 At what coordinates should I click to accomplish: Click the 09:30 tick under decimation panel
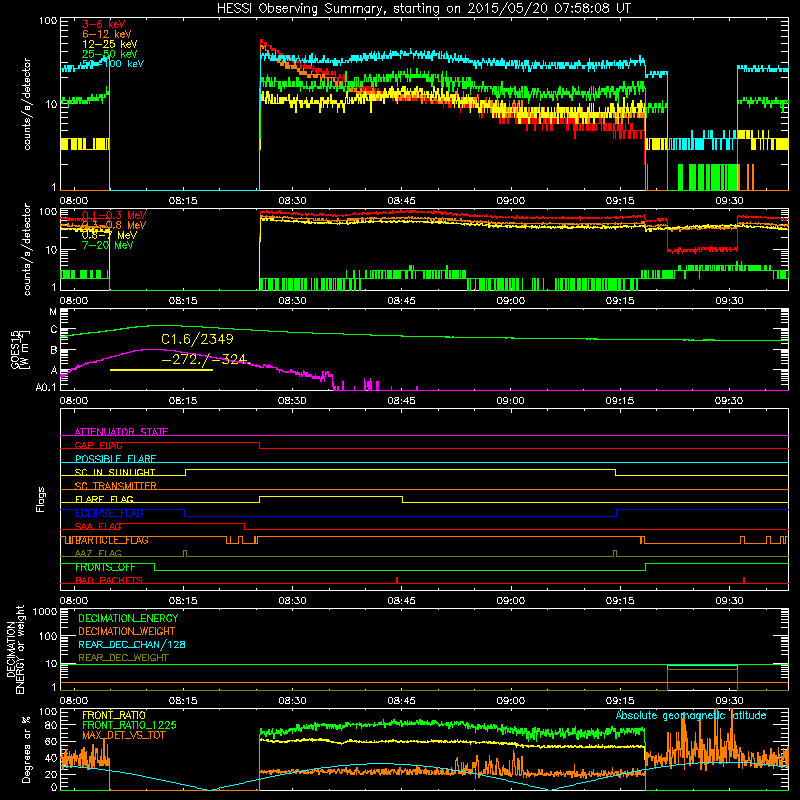tap(729, 701)
